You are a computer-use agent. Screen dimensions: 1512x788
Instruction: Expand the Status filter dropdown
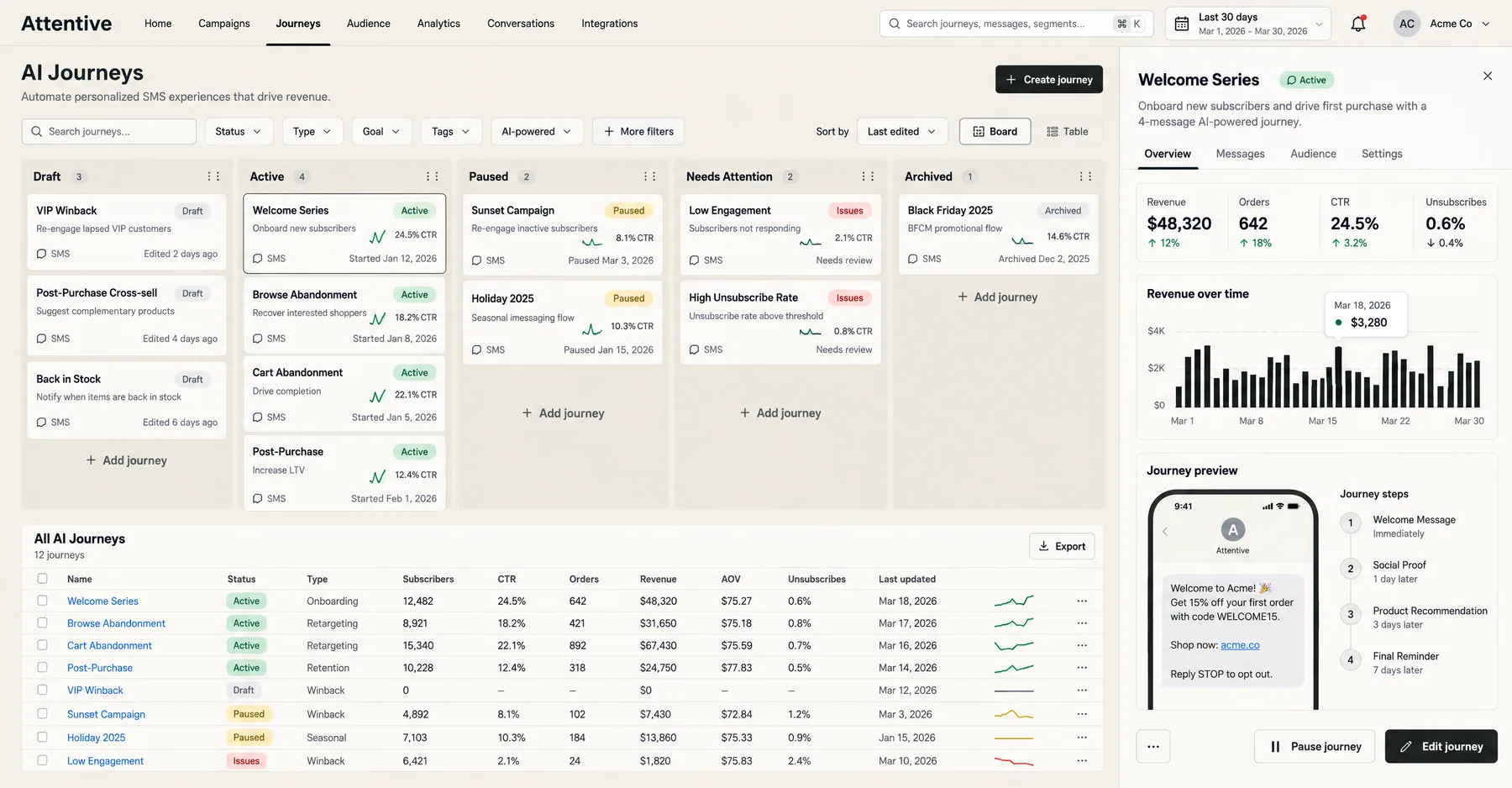[x=239, y=131]
